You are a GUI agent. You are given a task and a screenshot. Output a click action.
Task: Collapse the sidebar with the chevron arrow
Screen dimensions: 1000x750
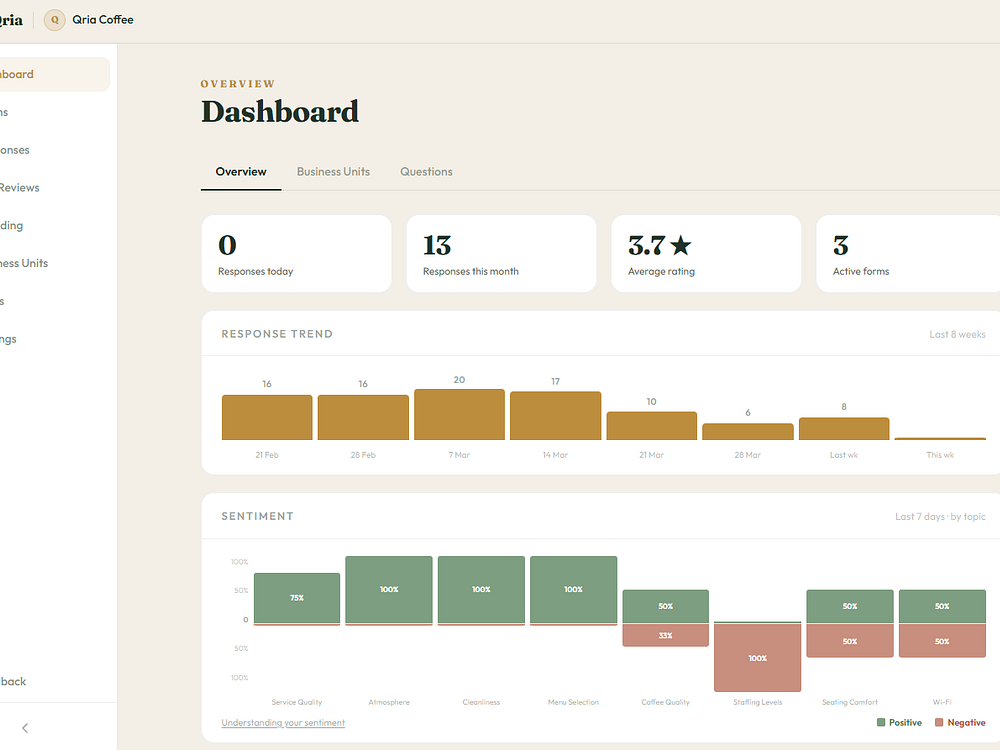(x=25, y=728)
